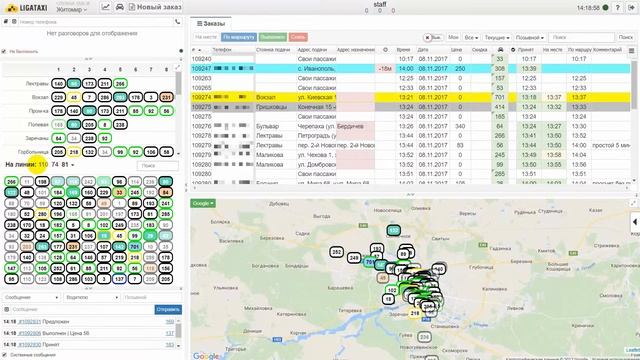Focus the orders search input field

(581, 37)
